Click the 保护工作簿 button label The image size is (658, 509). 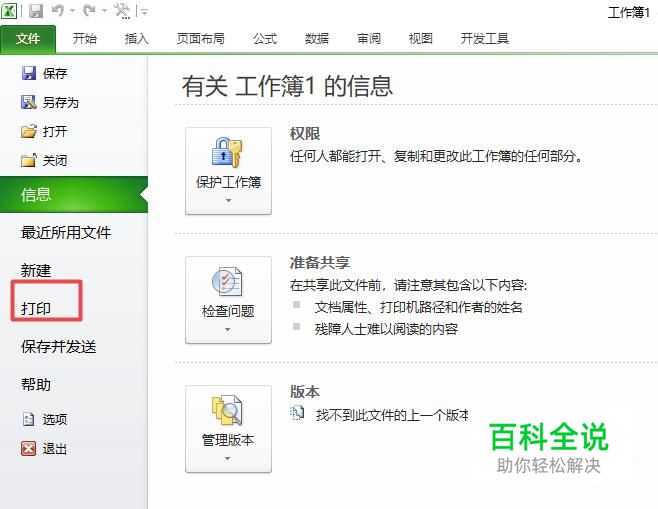tap(228, 182)
